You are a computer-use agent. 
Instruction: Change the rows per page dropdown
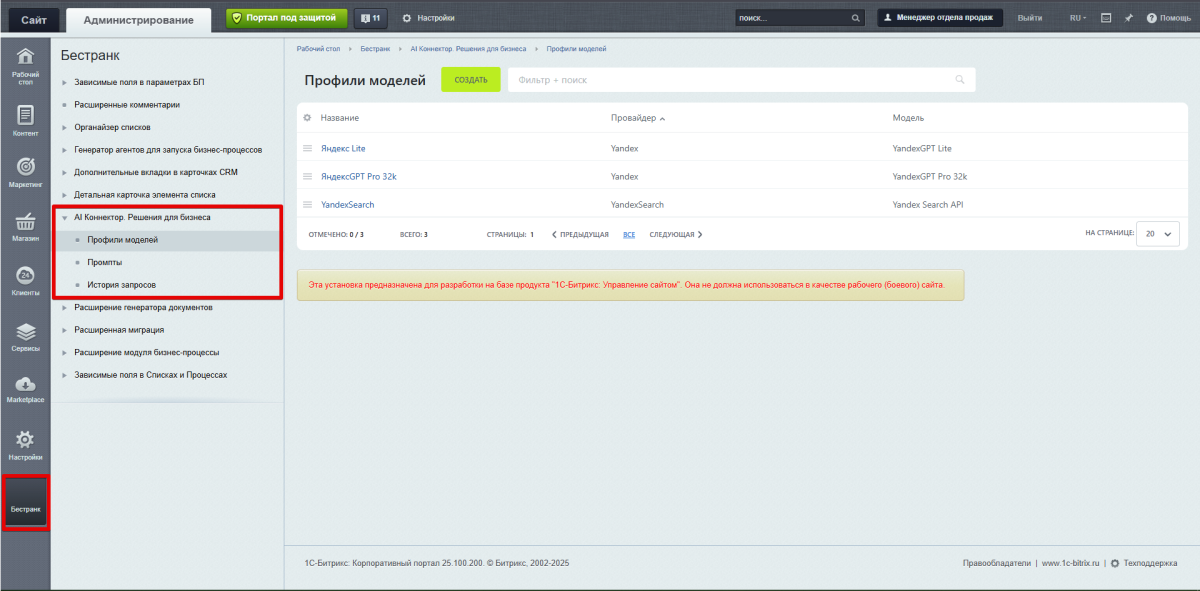coord(1158,233)
